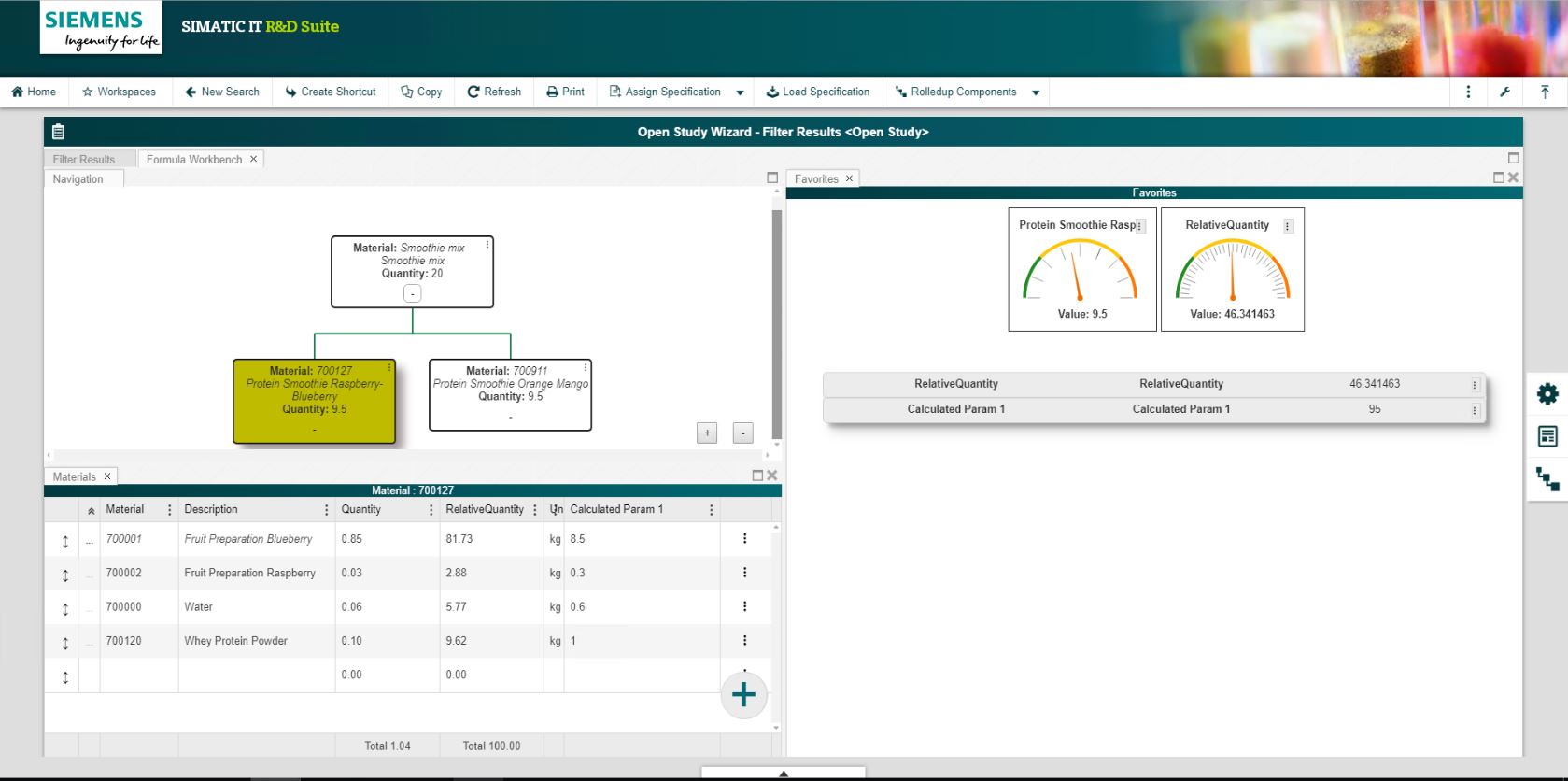Open row menu for Water
This screenshot has height=781, width=1568.
(x=744, y=605)
